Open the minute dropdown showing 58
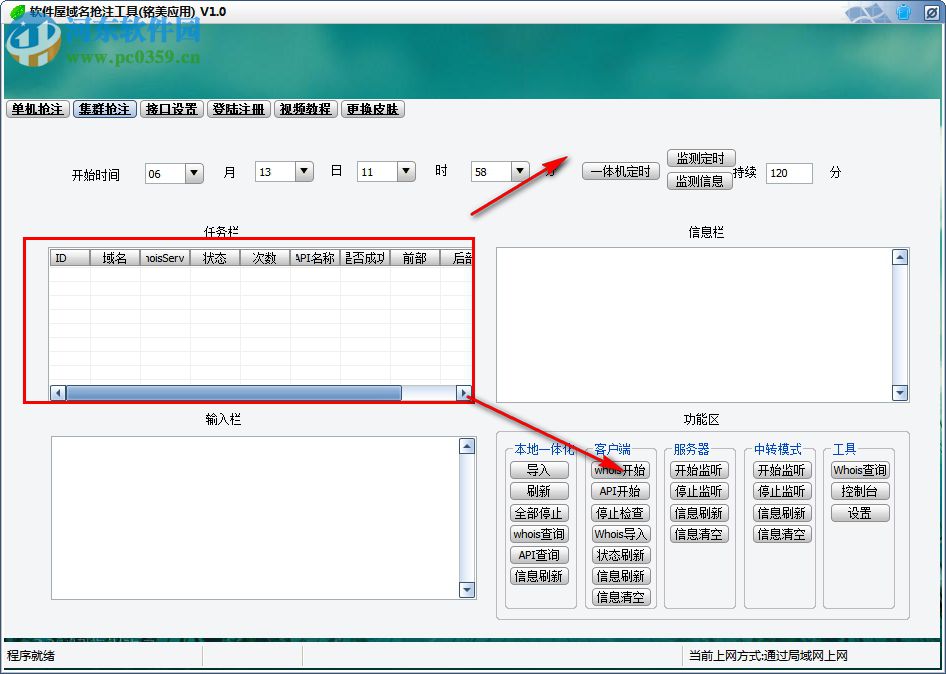Image resolution: width=946 pixels, height=674 pixels. [521, 171]
